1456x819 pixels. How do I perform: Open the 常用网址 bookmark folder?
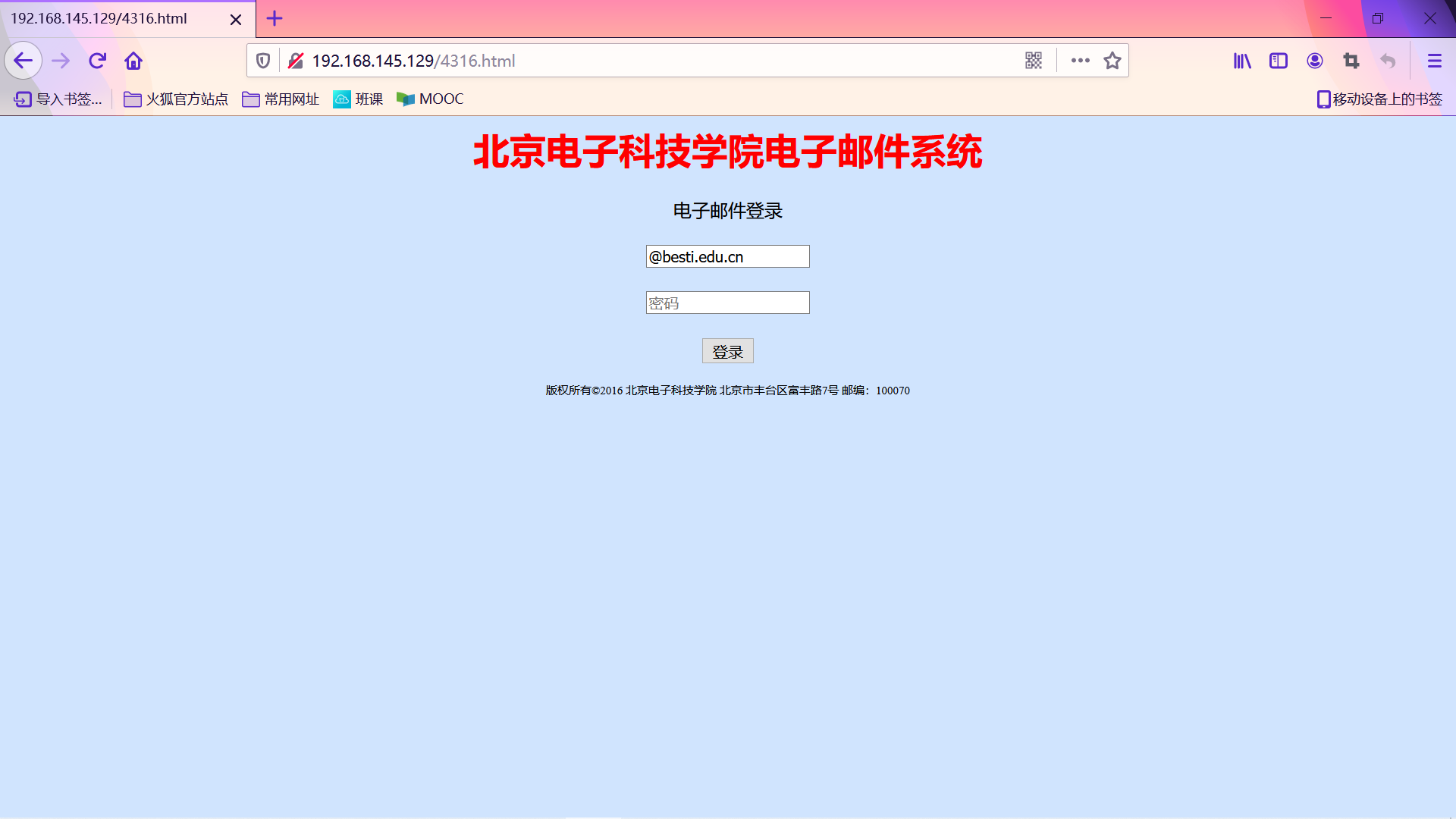(x=281, y=99)
